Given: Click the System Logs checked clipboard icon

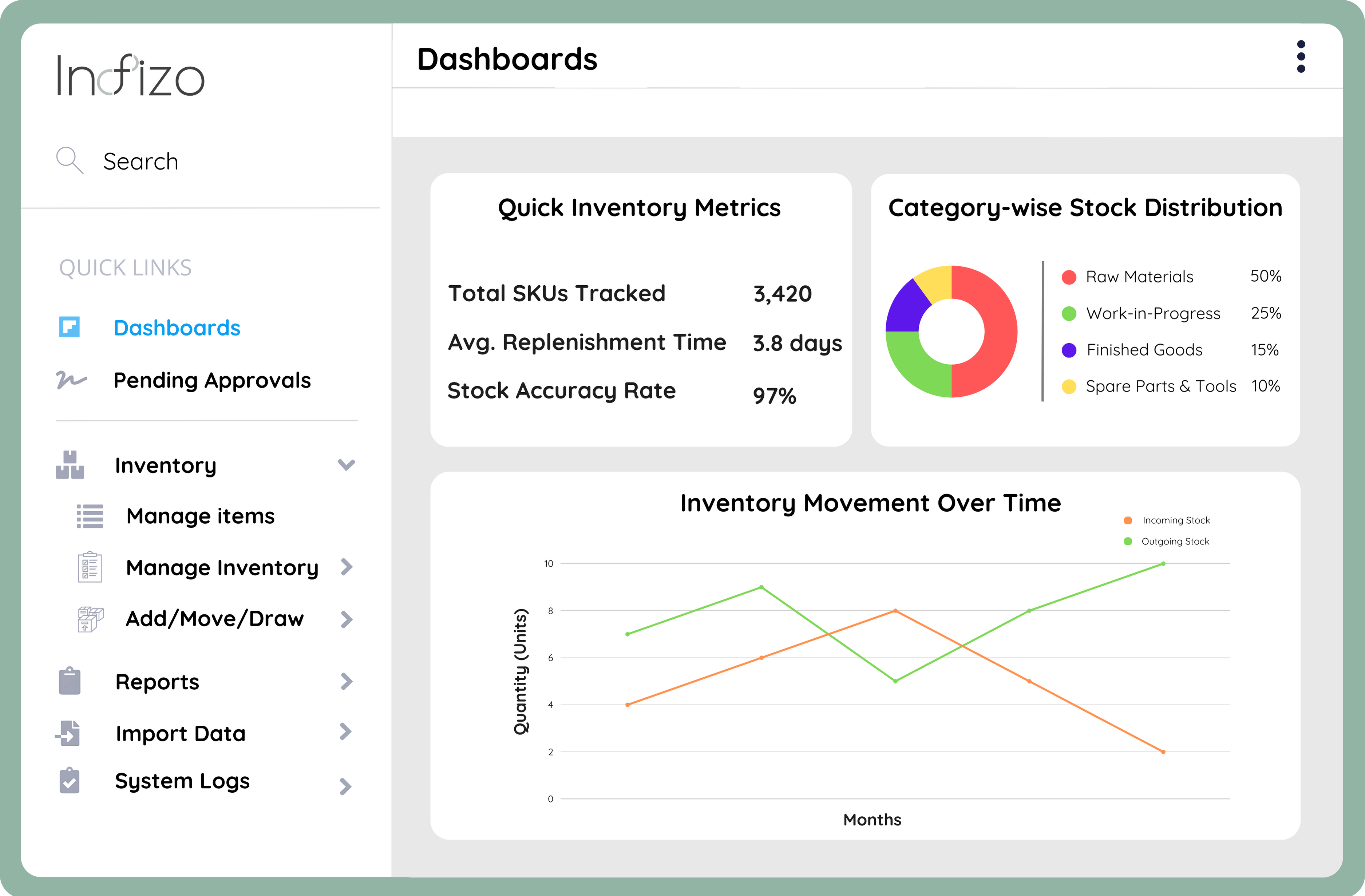Looking at the screenshot, I should click(x=70, y=781).
